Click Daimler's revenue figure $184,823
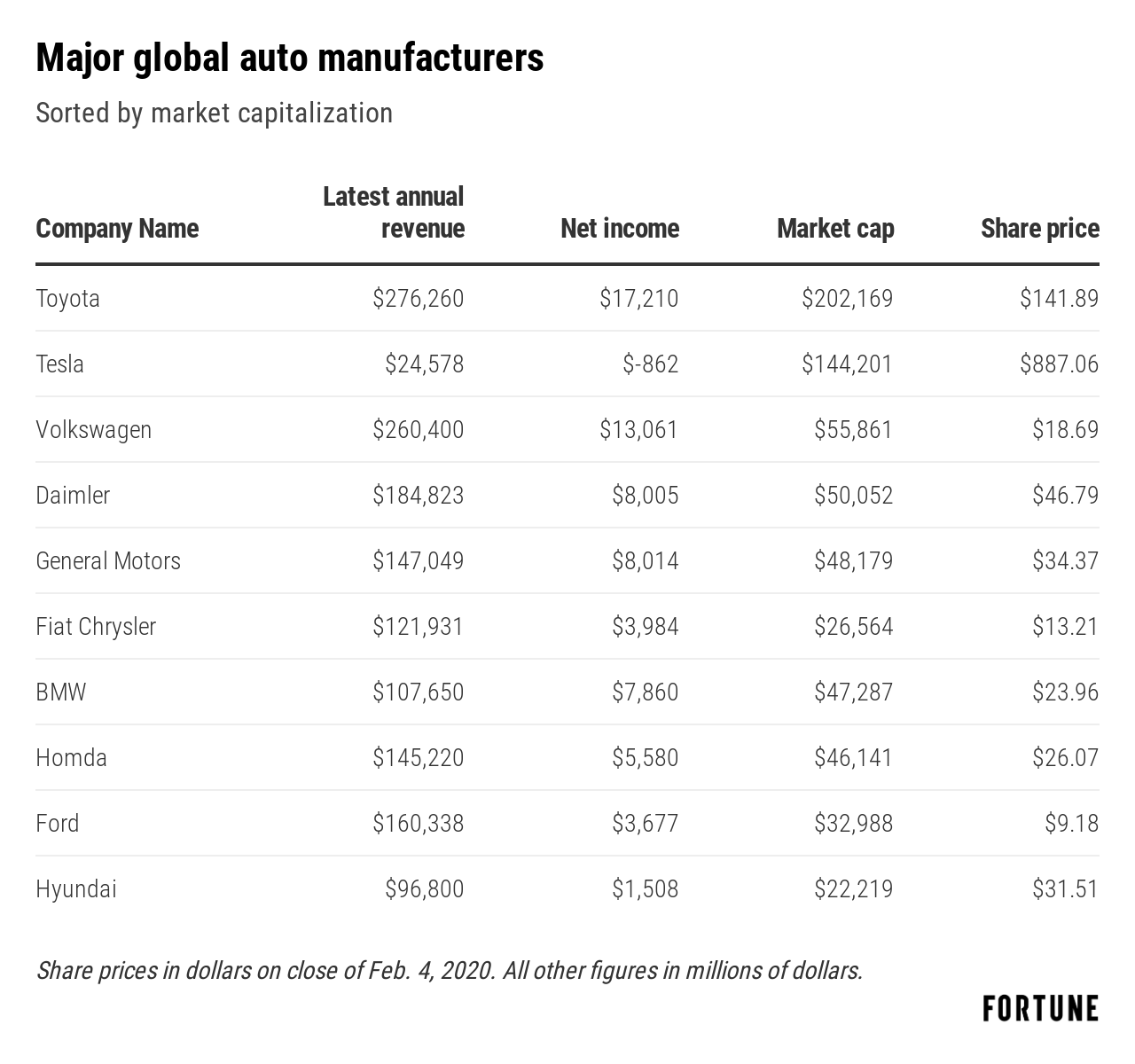Viewport: 1135px width, 1064px height. click(418, 496)
